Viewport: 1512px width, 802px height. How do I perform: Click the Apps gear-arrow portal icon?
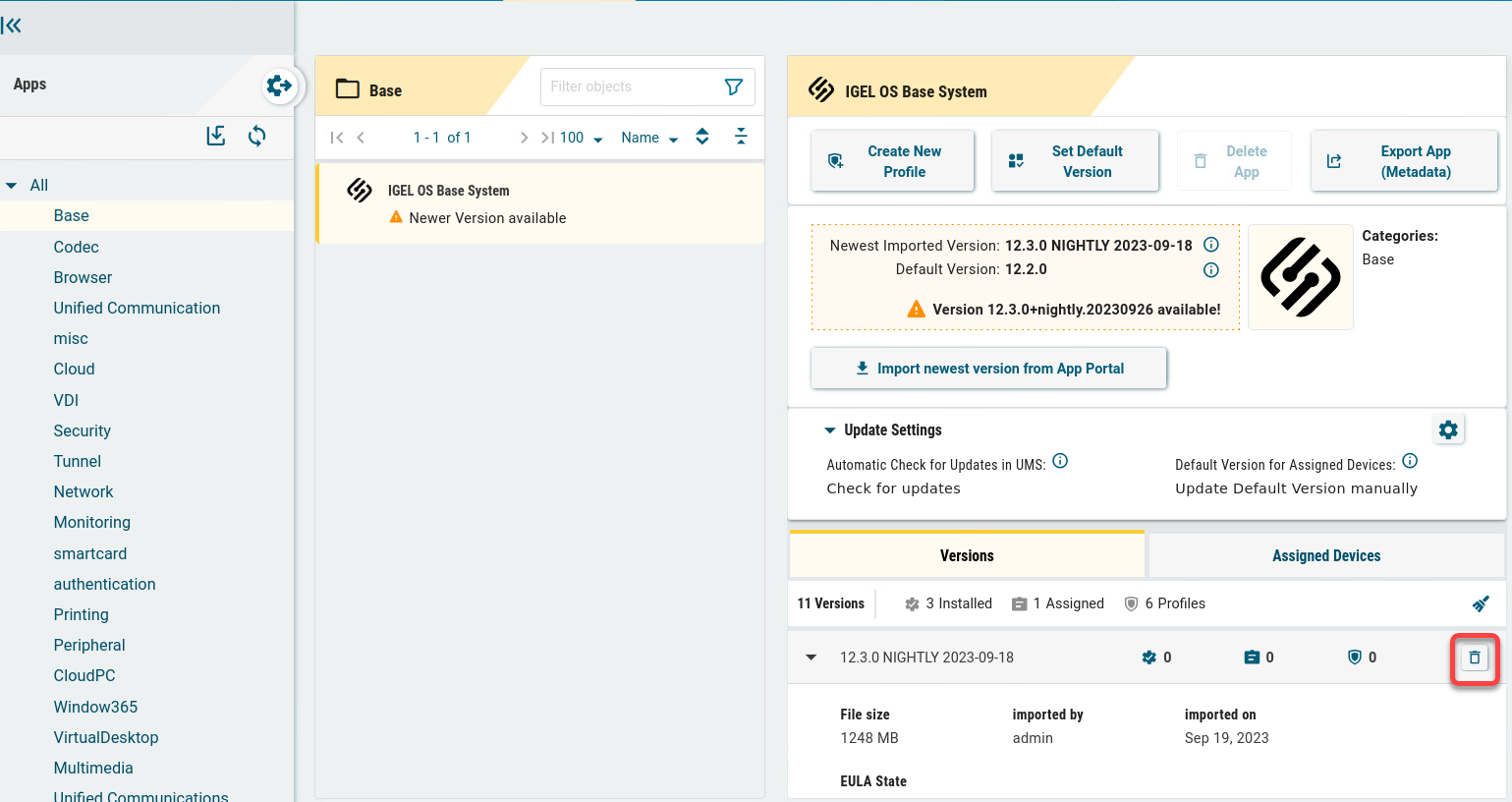click(279, 86)
